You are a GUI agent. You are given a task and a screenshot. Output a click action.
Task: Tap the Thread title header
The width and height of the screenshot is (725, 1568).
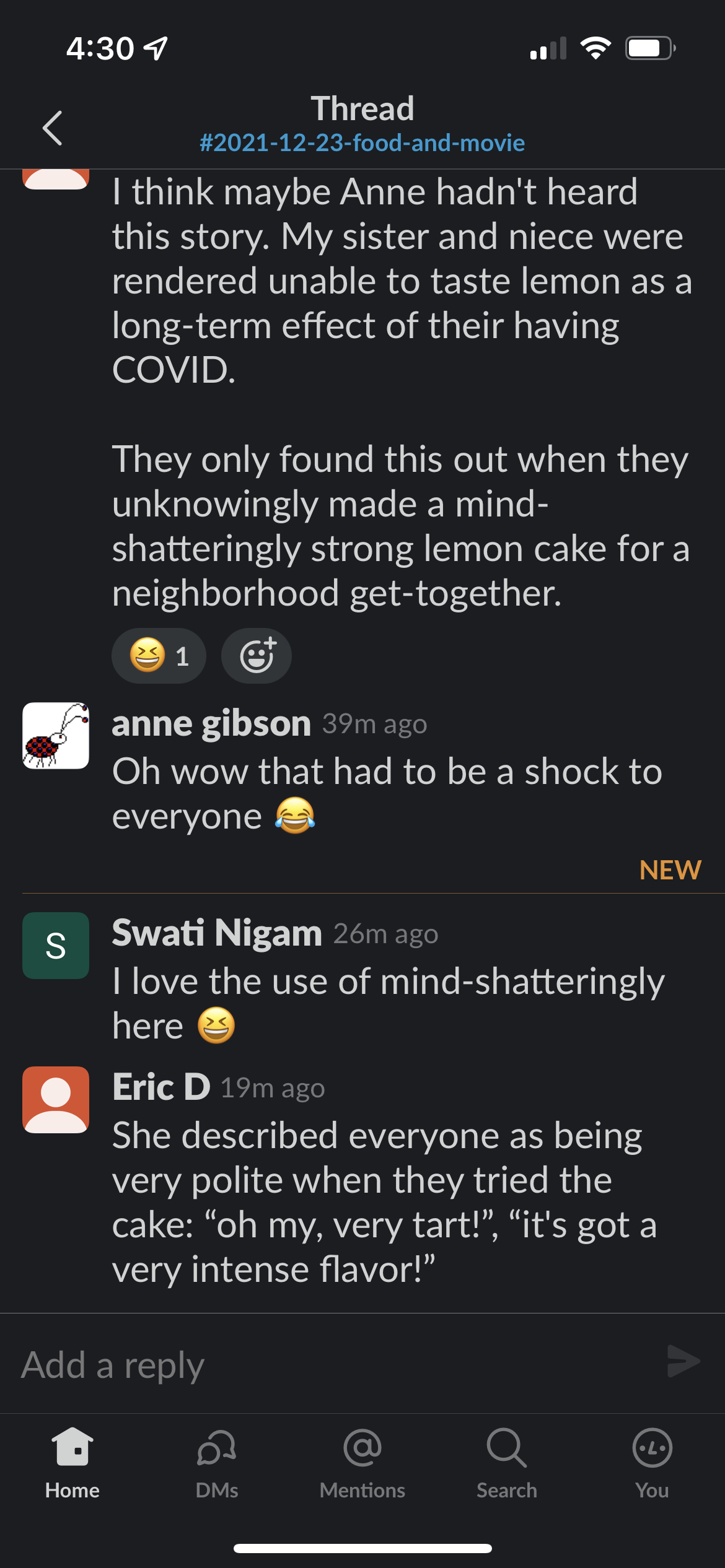[x=362, y=109]
